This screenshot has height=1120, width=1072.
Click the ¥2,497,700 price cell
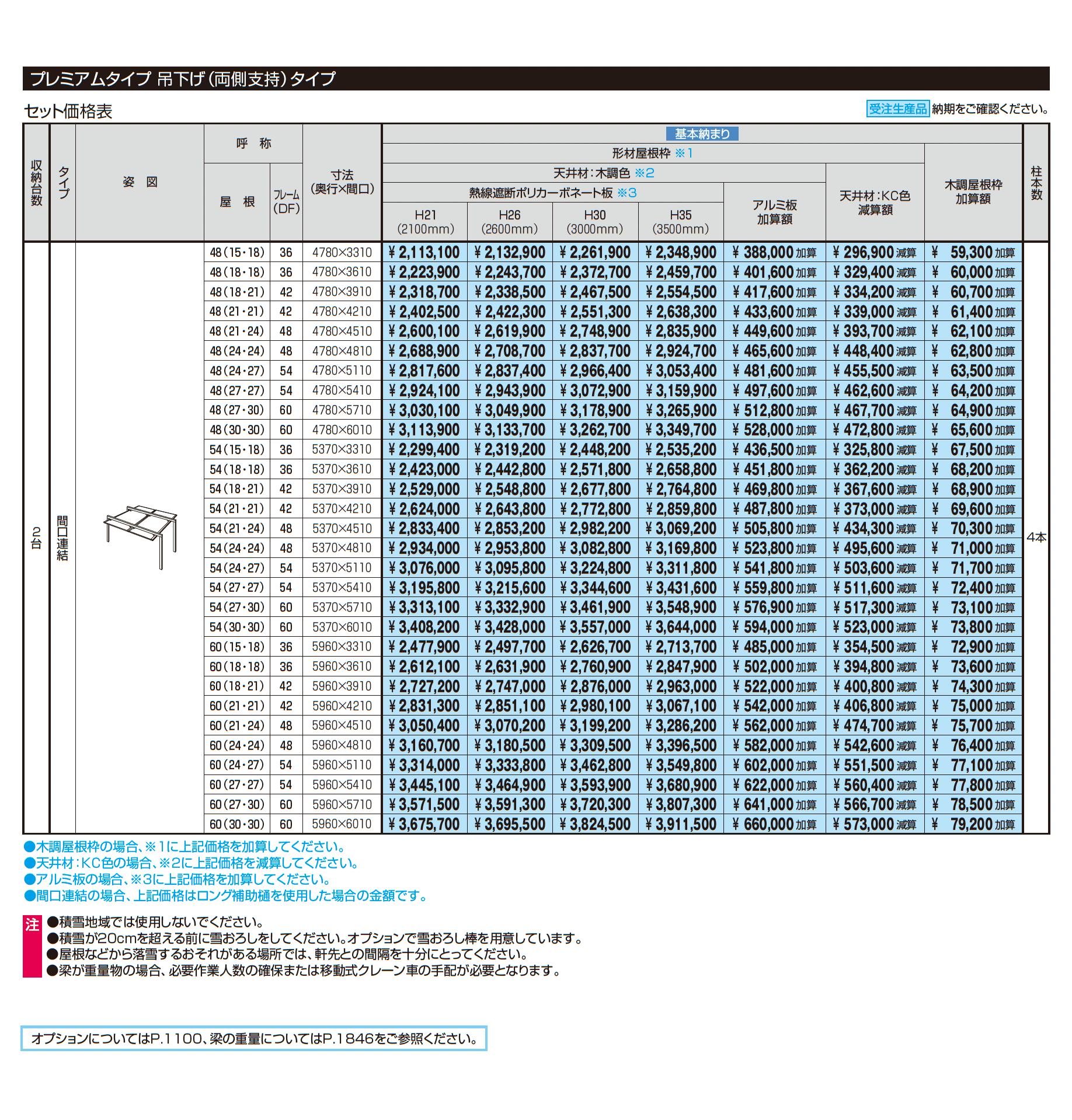coord(510,647)
